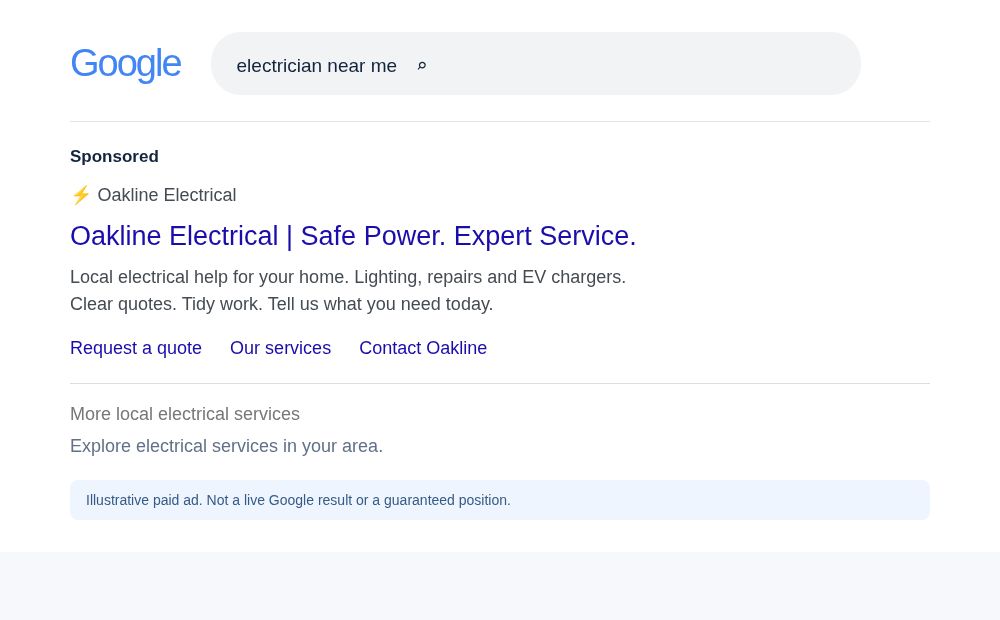Click the magnifier search icon
1000x620 pixels.
(x=422, y=66)
